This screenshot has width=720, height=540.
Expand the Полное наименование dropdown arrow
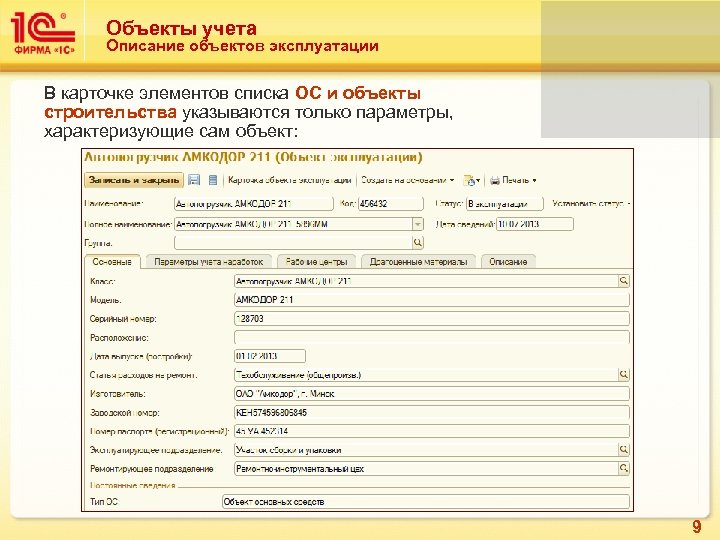[x=418, y=224]
